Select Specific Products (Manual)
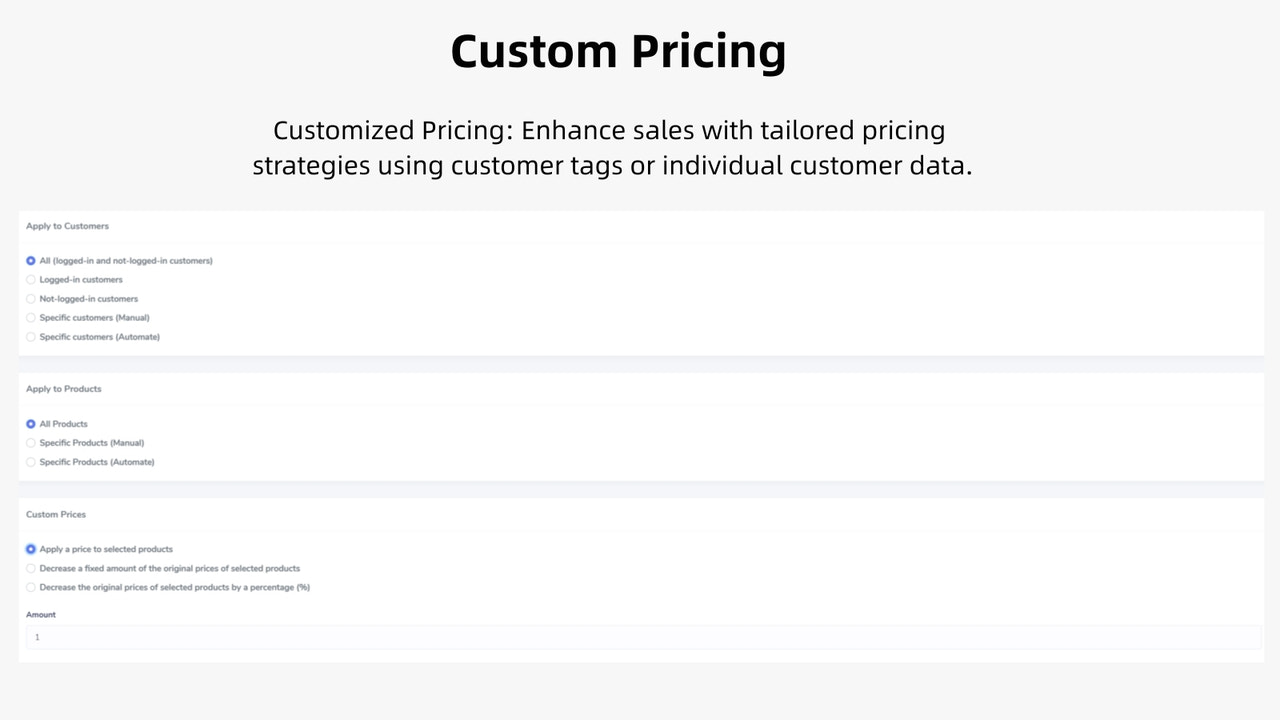Screen dimensions: 1280x720 pyautogui.click(x=91, y=442)
